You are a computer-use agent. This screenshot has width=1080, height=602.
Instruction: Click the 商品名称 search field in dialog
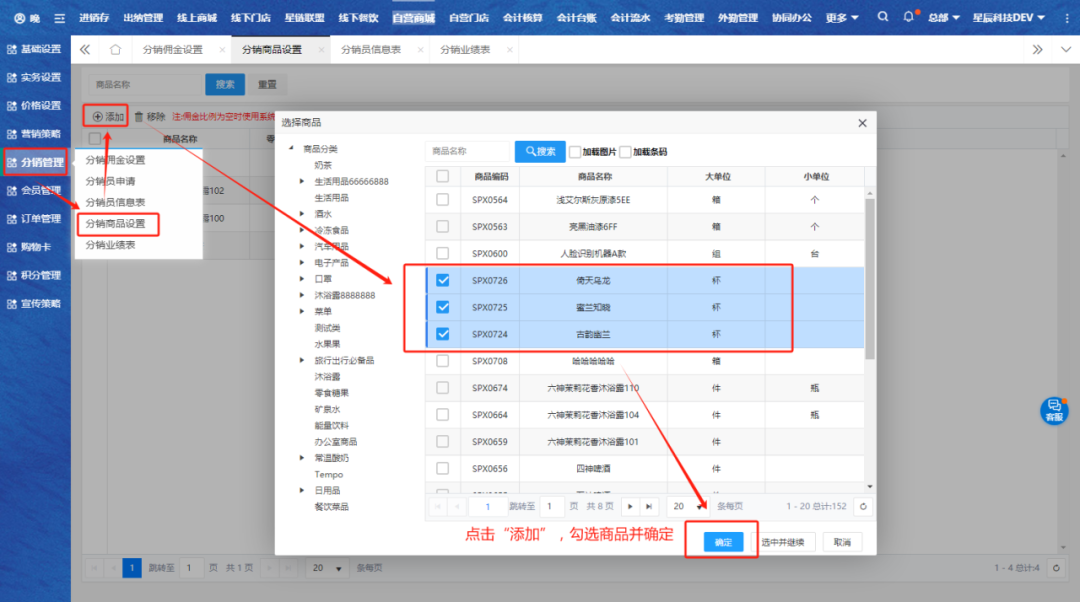pyautogui.click(x=467, y=151)
